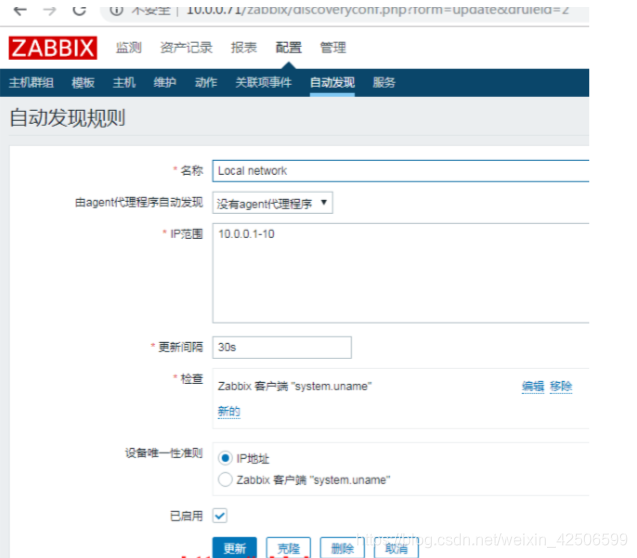
Task: Go to 维护 submenu
Action: click(x=165, y=83)
